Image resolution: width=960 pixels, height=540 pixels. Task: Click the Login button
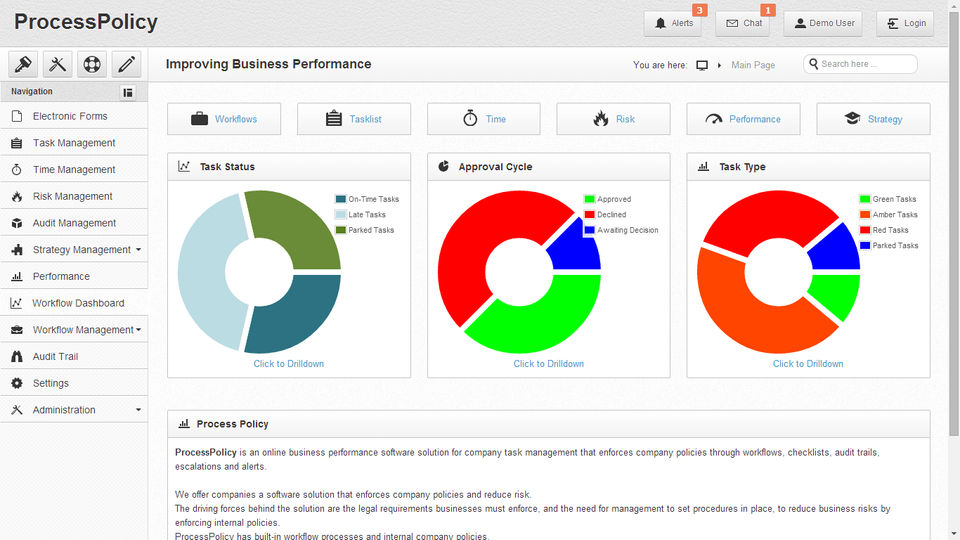905,23
